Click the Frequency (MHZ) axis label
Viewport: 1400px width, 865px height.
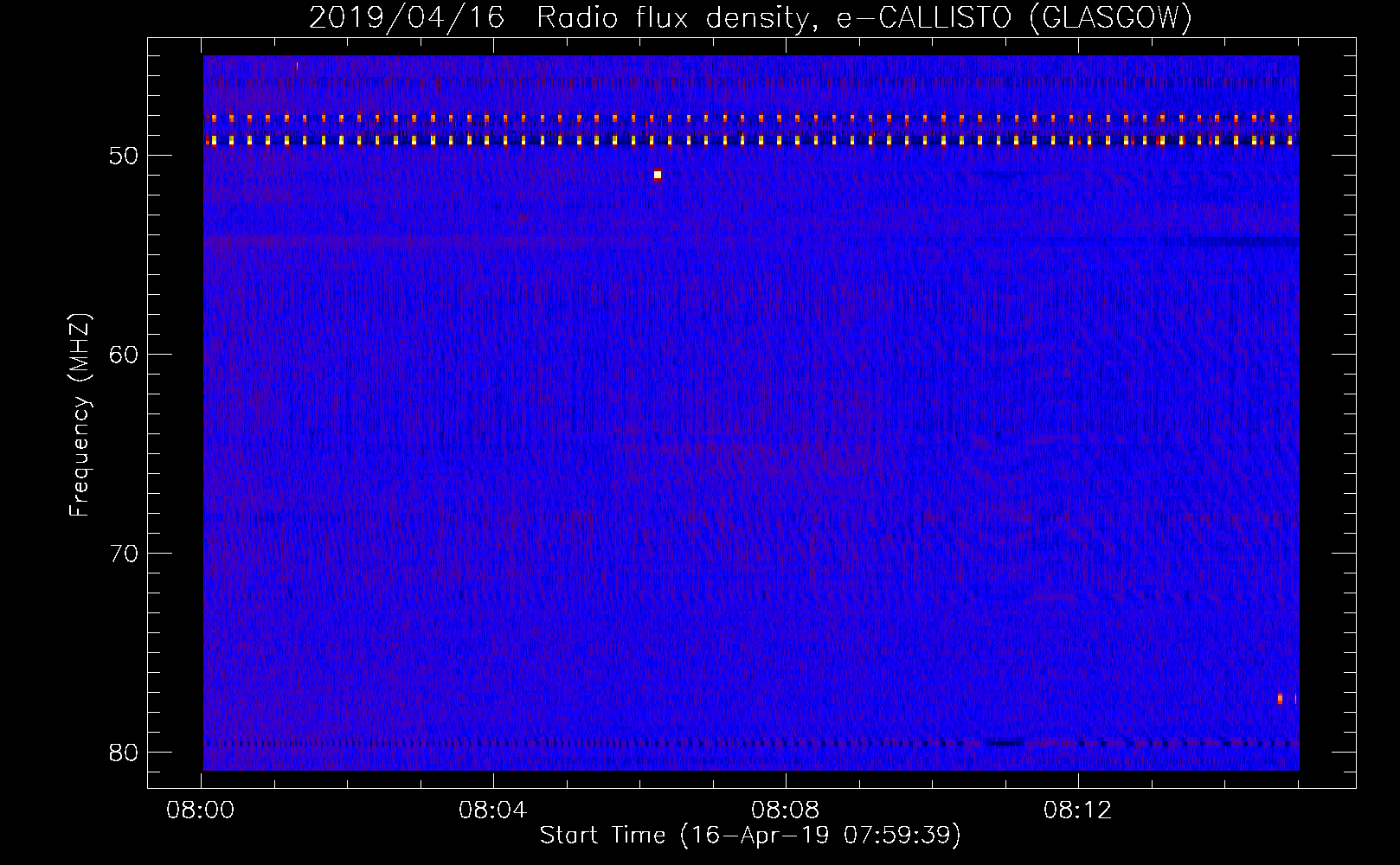(x=80, y=414)
